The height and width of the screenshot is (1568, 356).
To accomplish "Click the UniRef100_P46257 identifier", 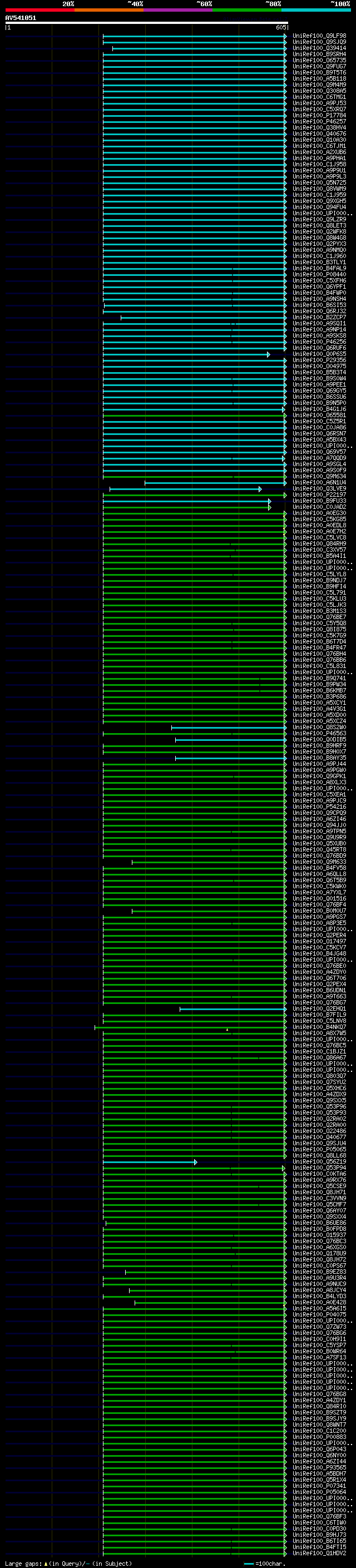I will click(319, 121).
